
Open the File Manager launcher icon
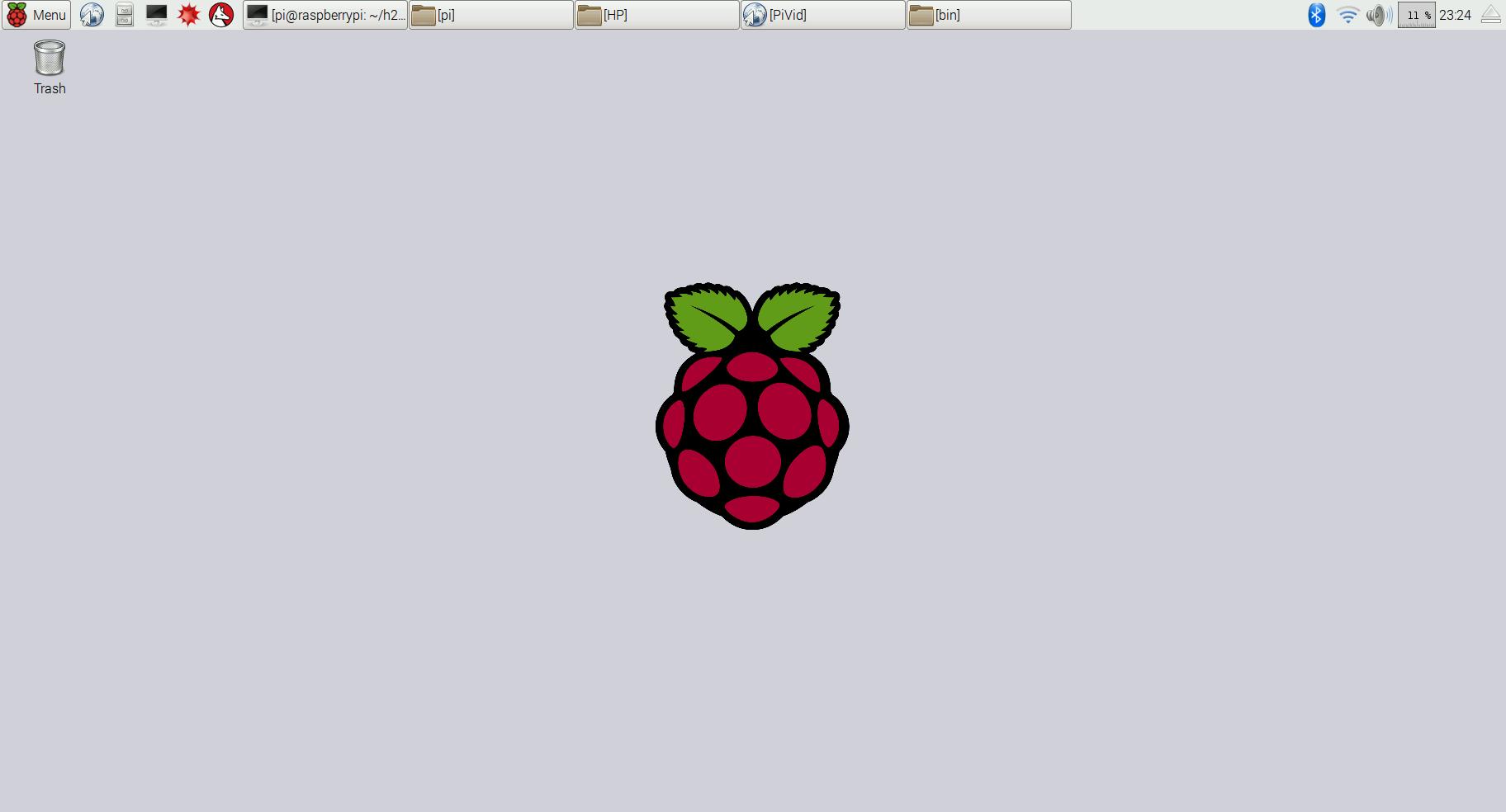[x=124, y=15]
